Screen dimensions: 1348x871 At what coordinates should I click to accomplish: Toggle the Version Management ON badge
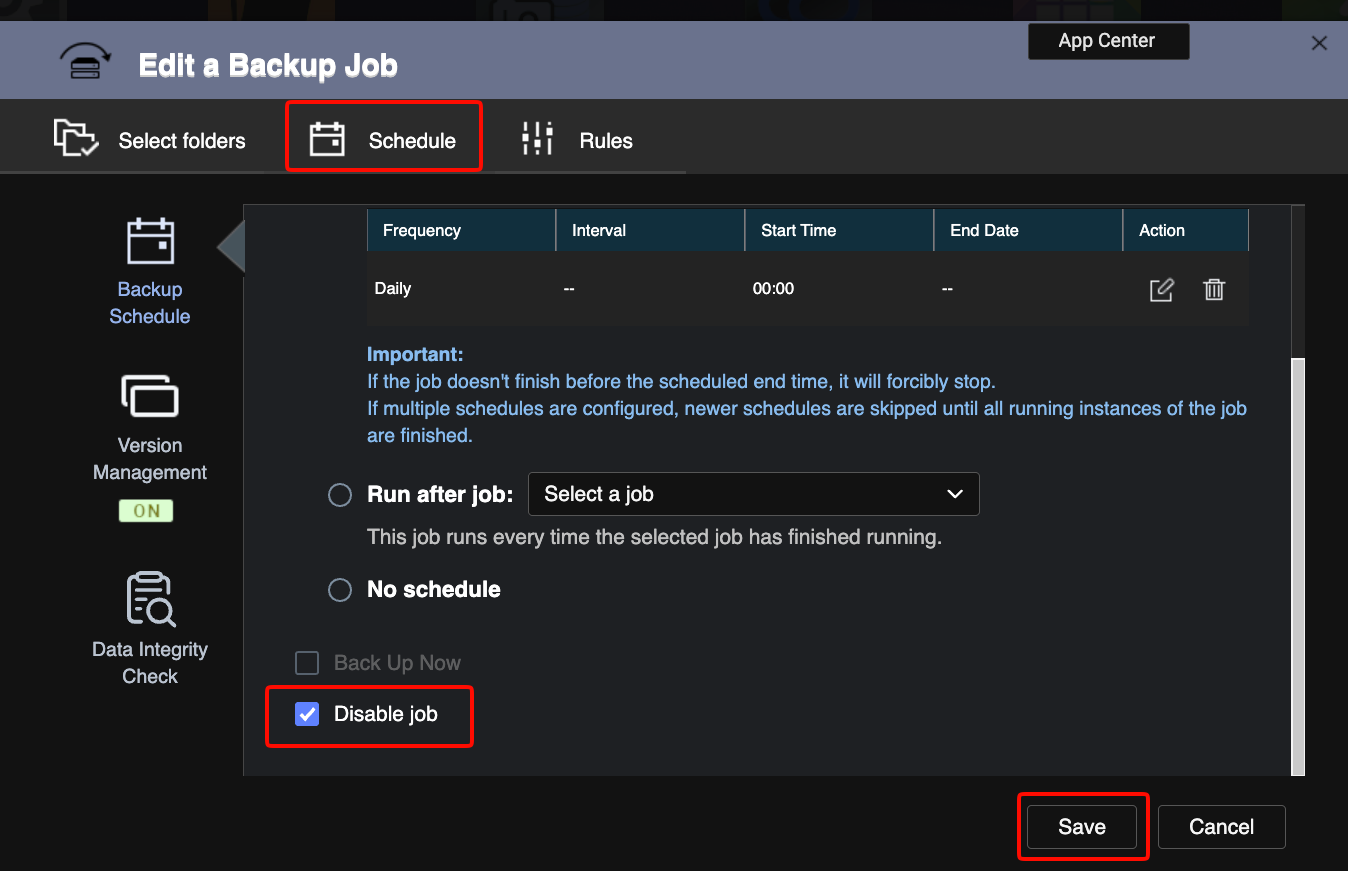[146, 511]
